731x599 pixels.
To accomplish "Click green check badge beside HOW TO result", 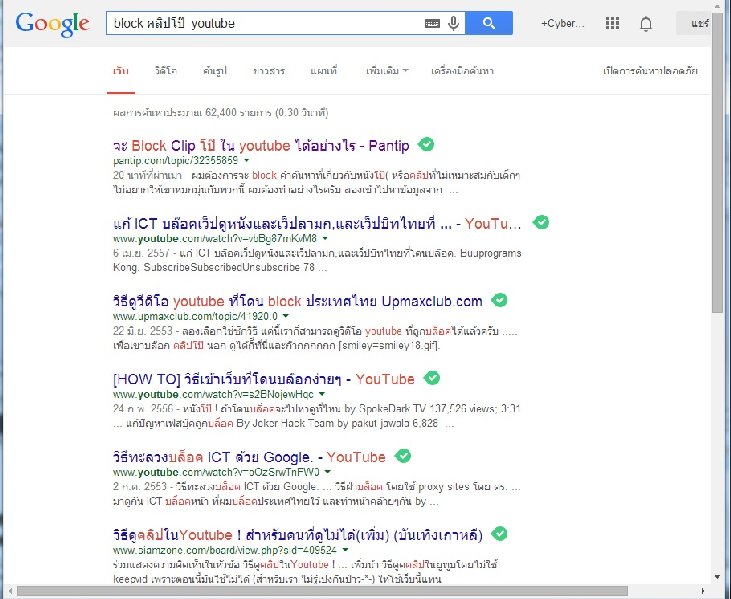I will [432, 378].
